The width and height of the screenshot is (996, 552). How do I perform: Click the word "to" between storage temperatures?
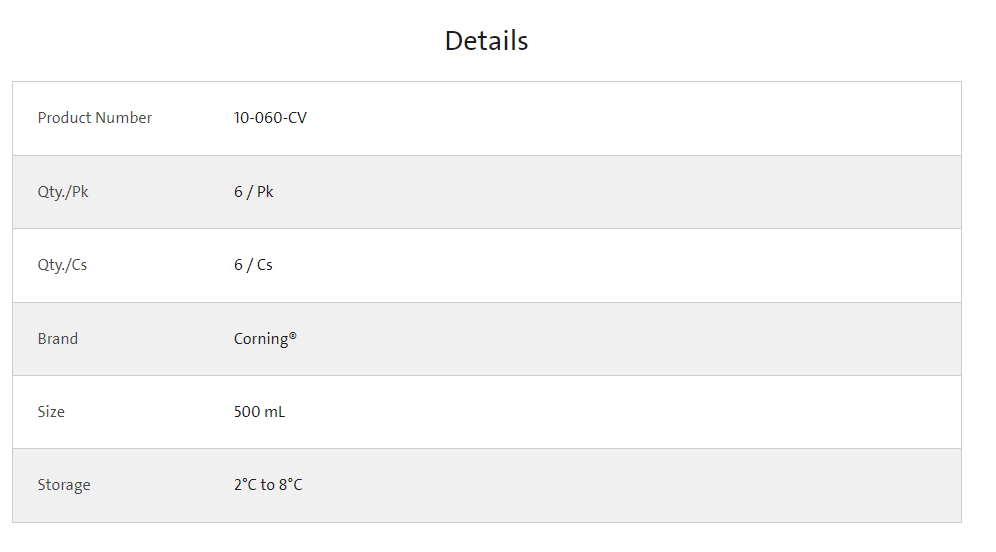(x=268, y=485)
